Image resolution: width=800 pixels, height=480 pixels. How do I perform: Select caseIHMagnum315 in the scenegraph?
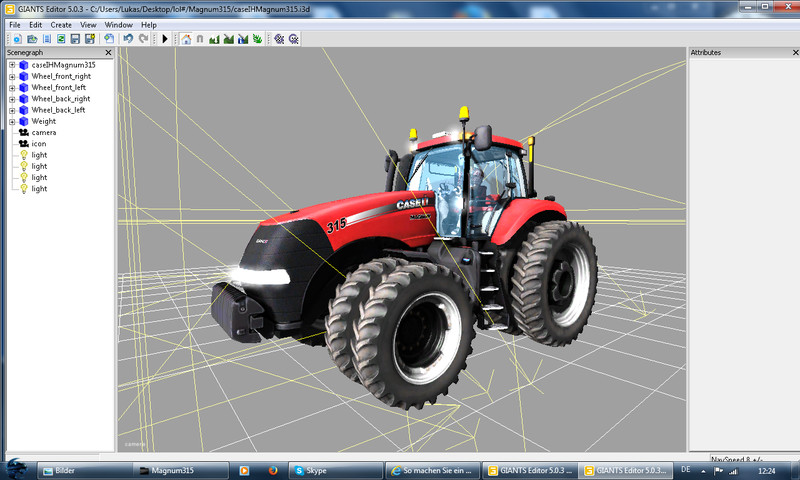click(x=63, y=65)
